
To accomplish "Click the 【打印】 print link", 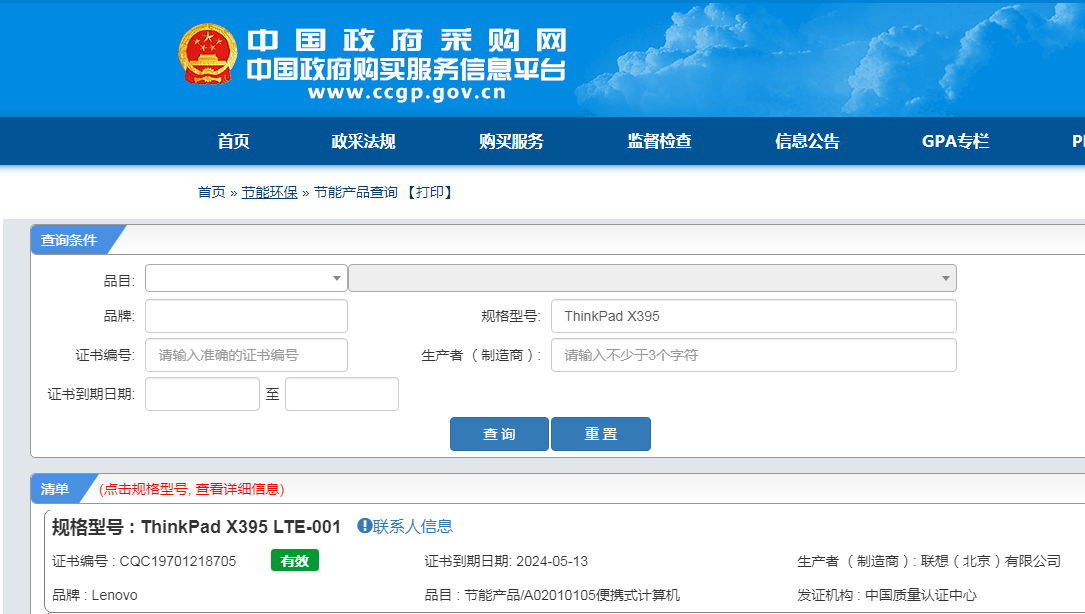I will [429, 192].
